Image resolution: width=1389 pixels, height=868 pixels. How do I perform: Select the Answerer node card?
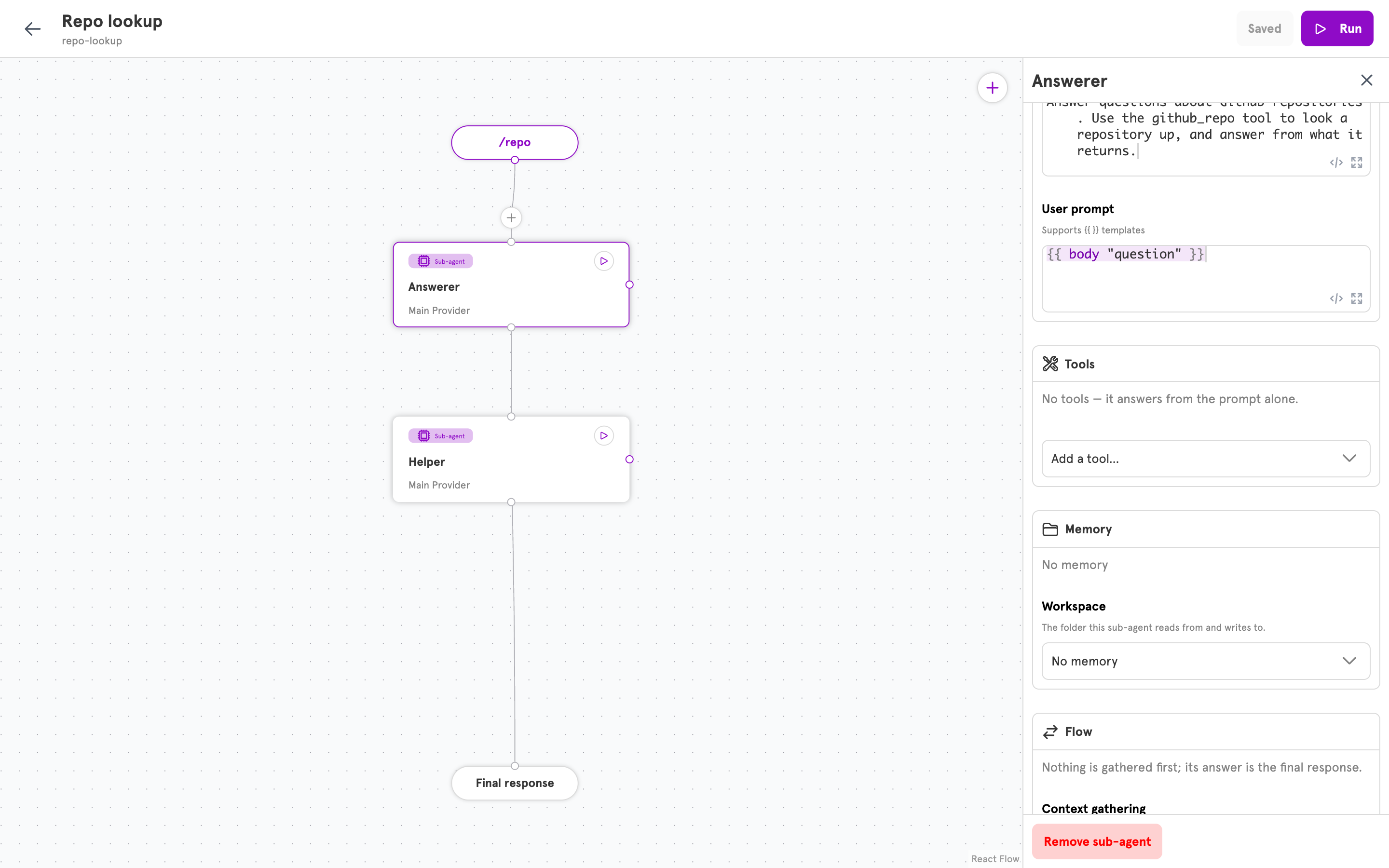[511, 285]
